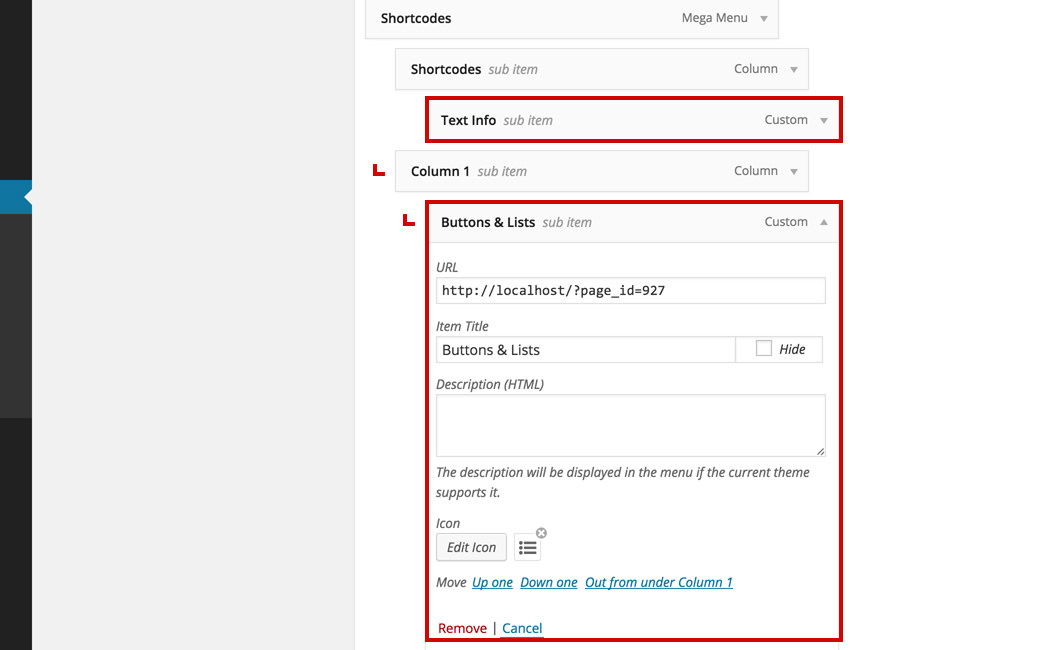Click the Shortcodes Mega Menu title

[416, 19]
